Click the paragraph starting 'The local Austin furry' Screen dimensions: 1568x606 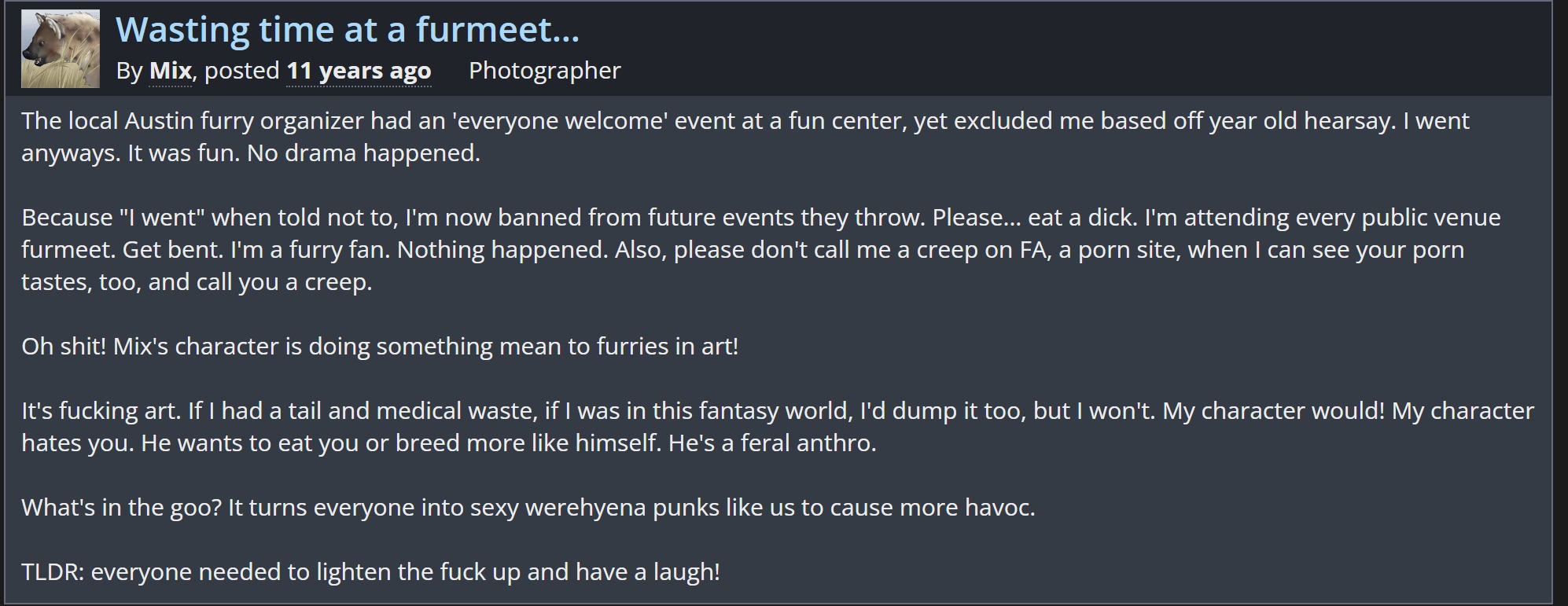tap(745, 136)
